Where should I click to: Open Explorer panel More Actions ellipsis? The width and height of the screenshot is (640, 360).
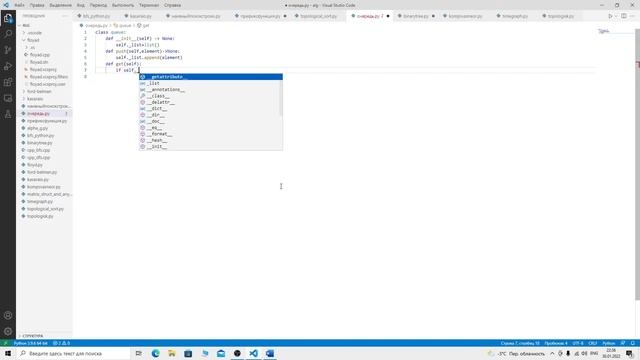[x=64, y=16]
